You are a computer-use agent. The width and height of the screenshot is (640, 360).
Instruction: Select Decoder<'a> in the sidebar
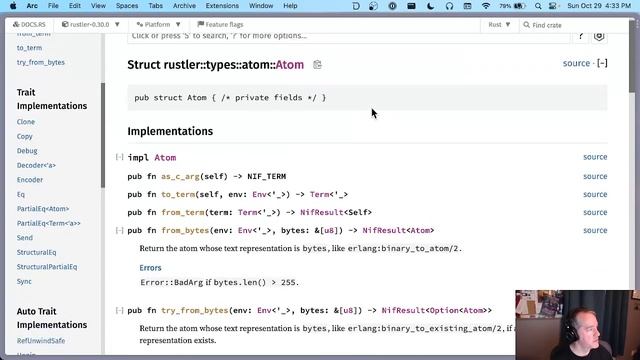point(36,165)
